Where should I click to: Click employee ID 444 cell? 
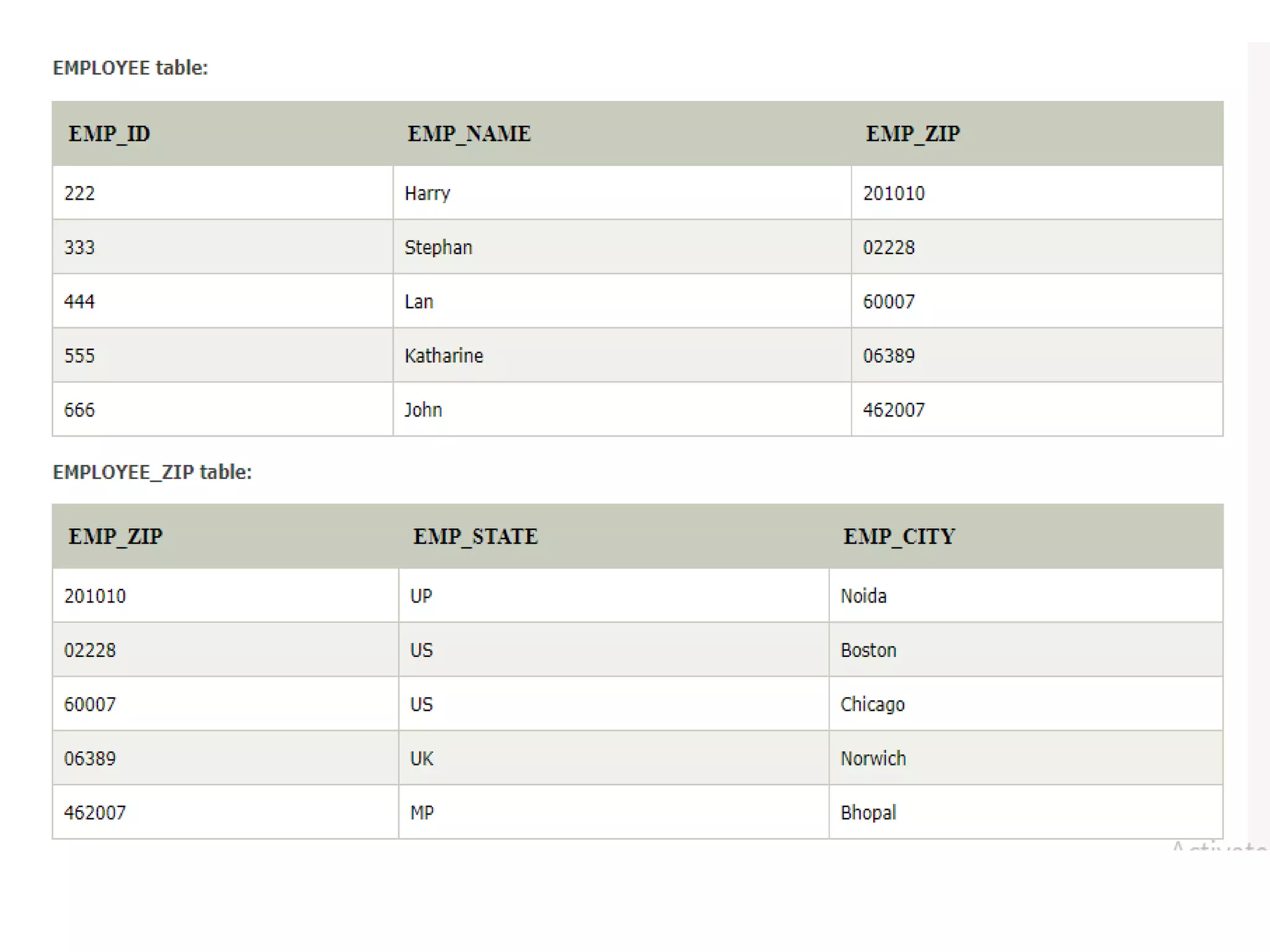(79, 302)
